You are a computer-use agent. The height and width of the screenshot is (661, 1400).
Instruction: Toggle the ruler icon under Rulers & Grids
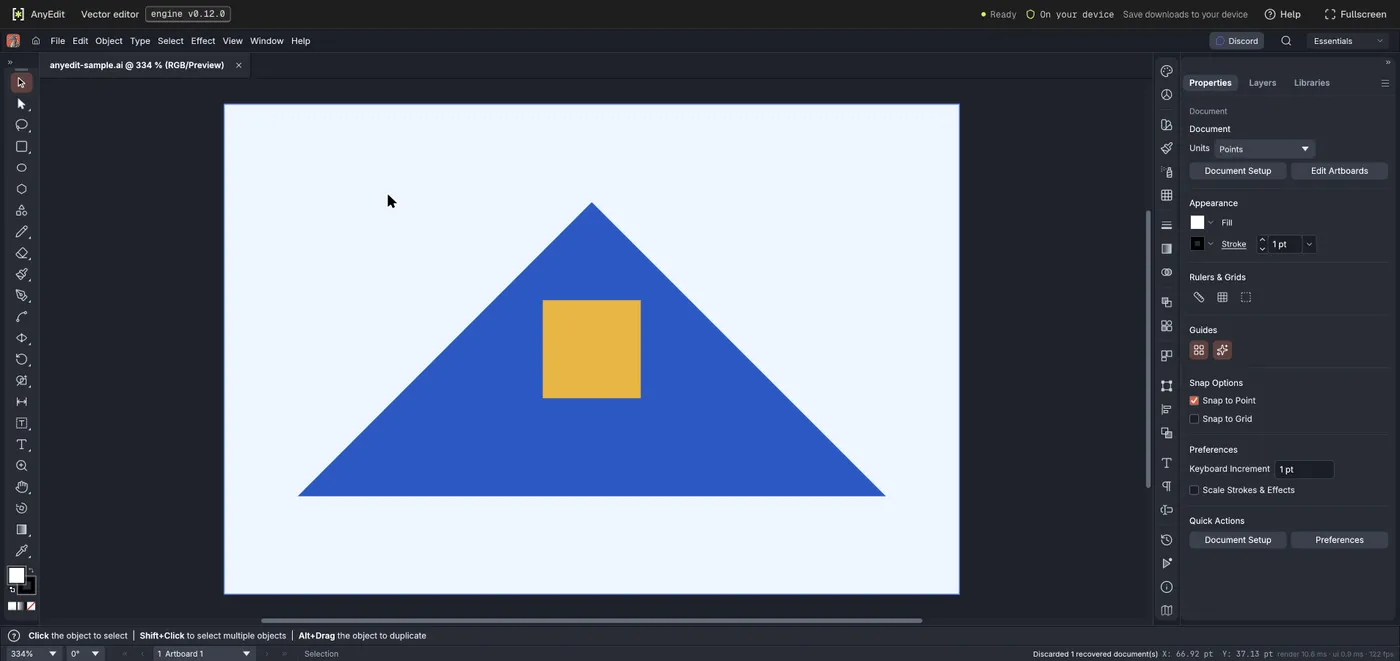pos(1199,297)
